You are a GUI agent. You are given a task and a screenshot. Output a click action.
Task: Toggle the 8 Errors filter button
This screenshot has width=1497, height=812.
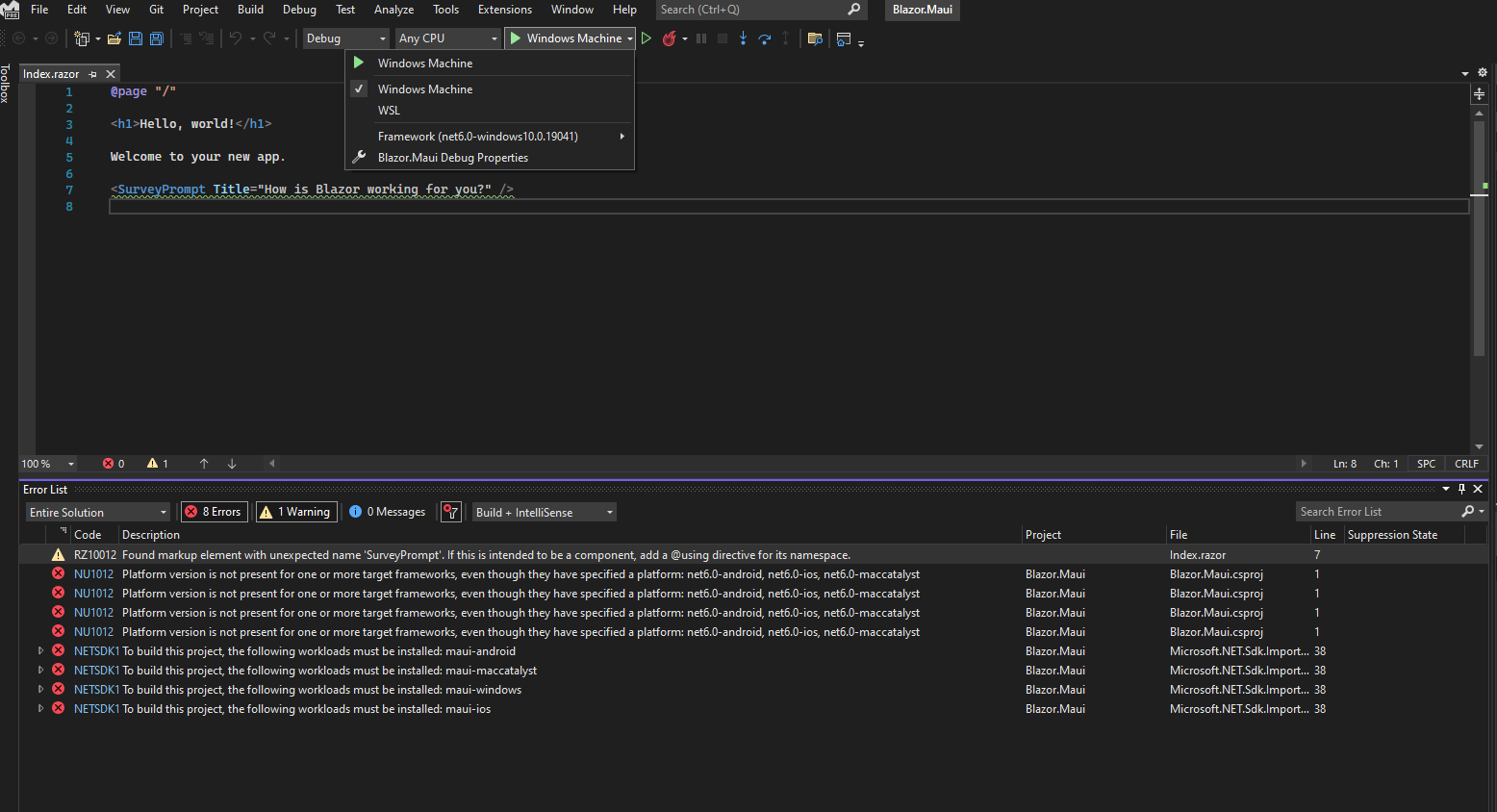214,511
